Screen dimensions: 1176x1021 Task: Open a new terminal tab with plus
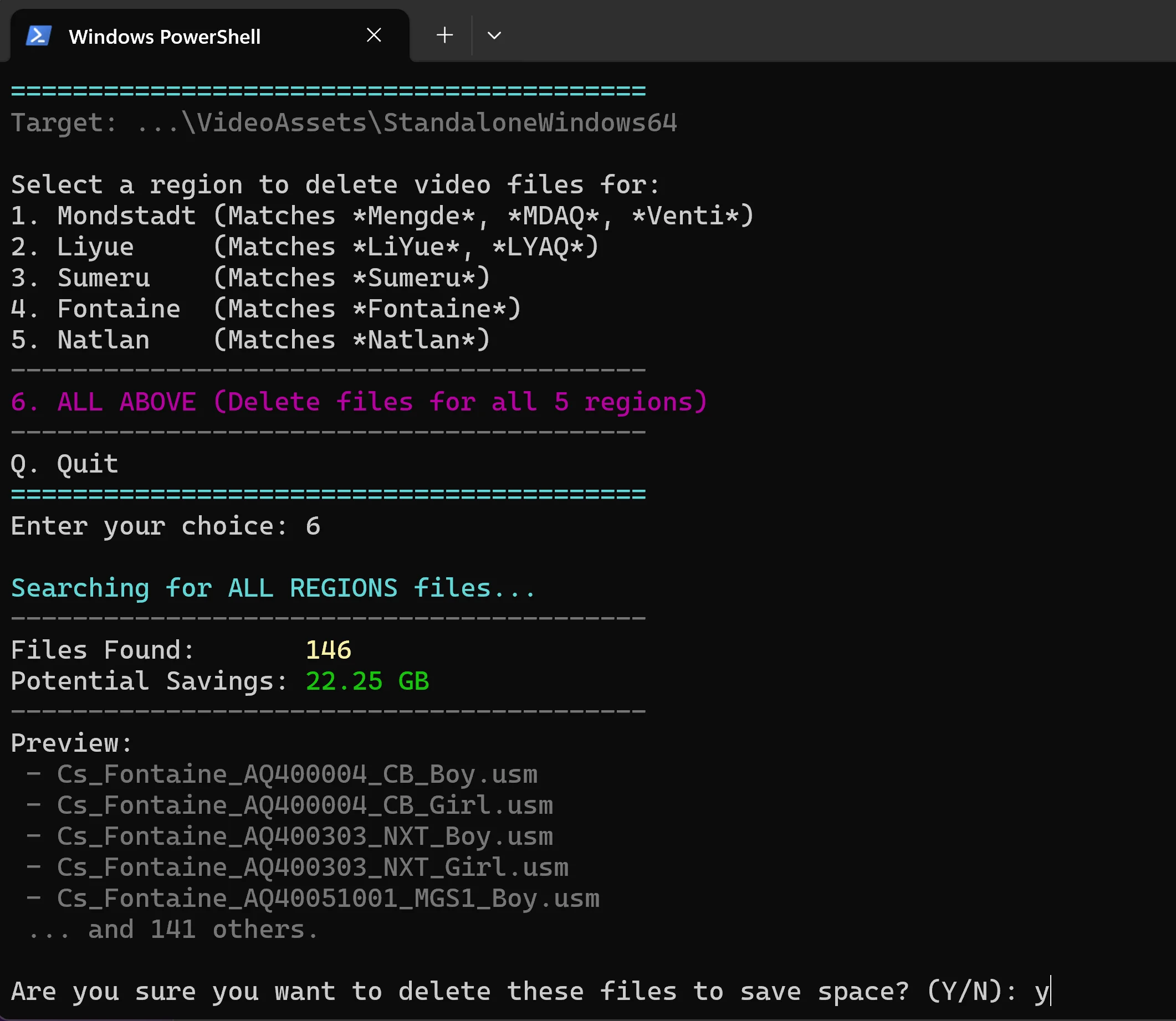(x=444, y=35)
